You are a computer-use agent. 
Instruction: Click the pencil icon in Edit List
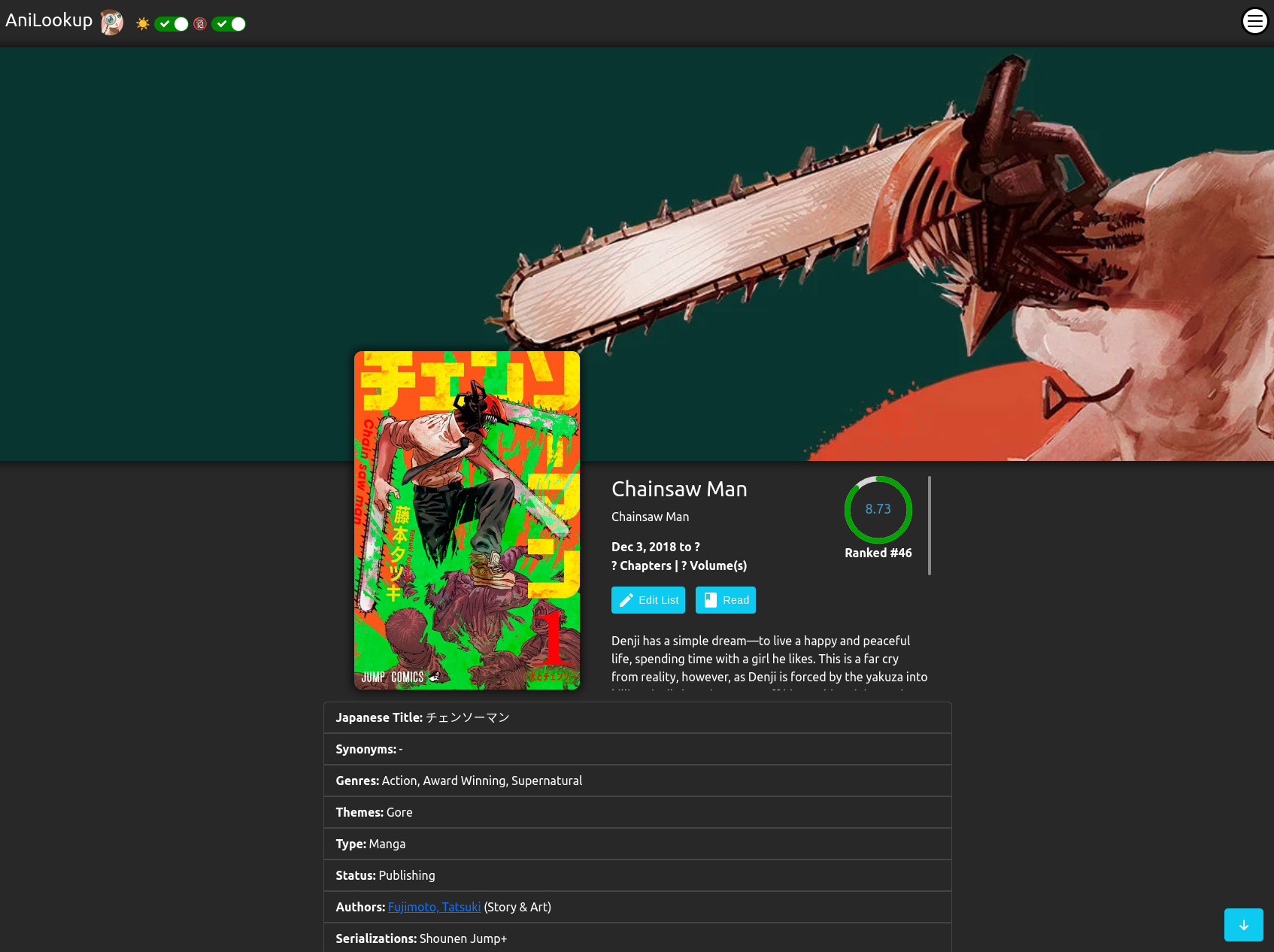click(626, 600)
